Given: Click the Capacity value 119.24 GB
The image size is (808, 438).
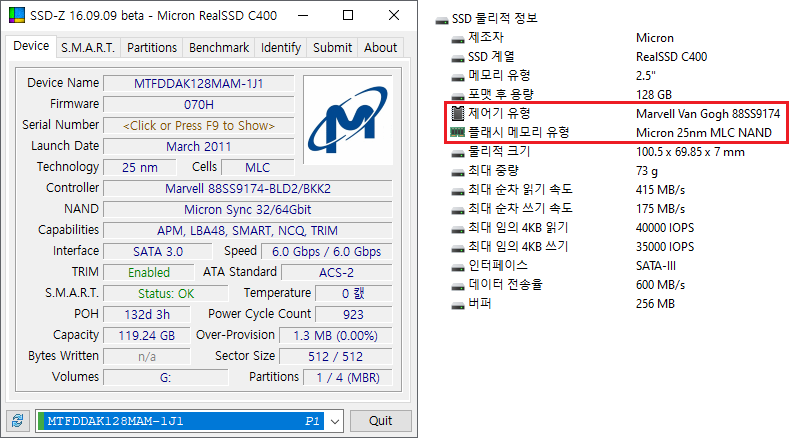Looking at the screenshot, I should [147, 336].
